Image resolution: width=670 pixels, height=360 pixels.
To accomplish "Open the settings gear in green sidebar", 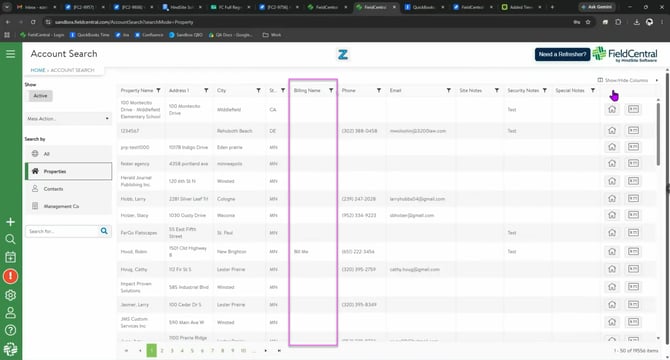I will [x=10, y=295].
